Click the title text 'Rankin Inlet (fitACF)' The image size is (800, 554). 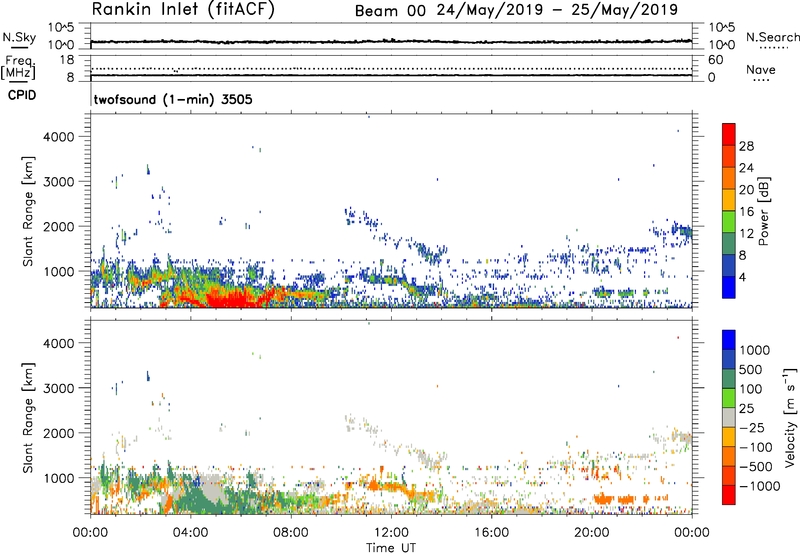coord(183,10)
